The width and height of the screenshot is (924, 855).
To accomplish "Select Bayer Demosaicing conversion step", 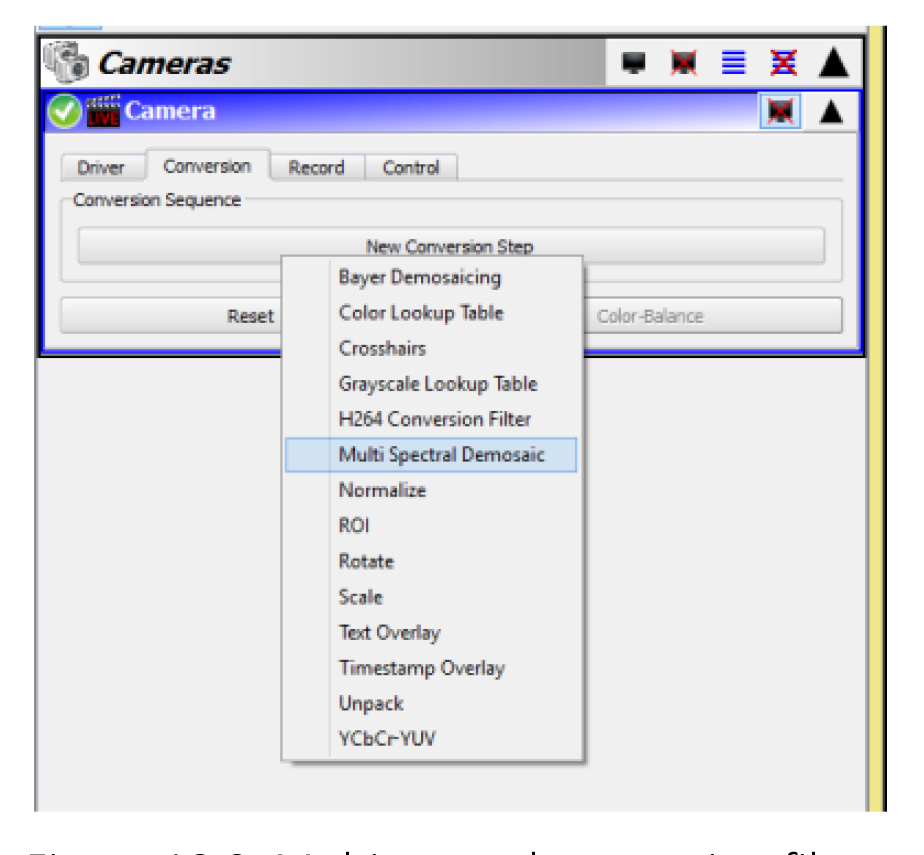I will pos(419,277).
